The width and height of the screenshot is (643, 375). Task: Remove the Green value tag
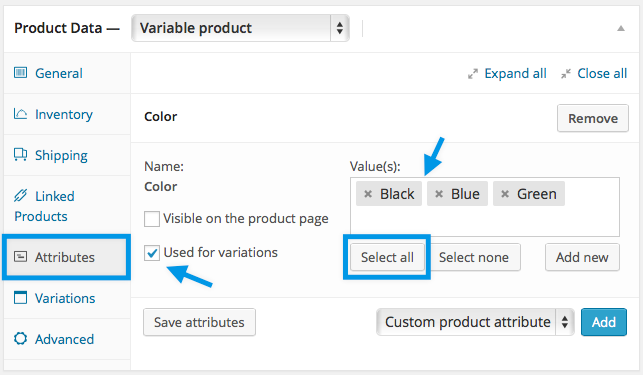(505, 194)
